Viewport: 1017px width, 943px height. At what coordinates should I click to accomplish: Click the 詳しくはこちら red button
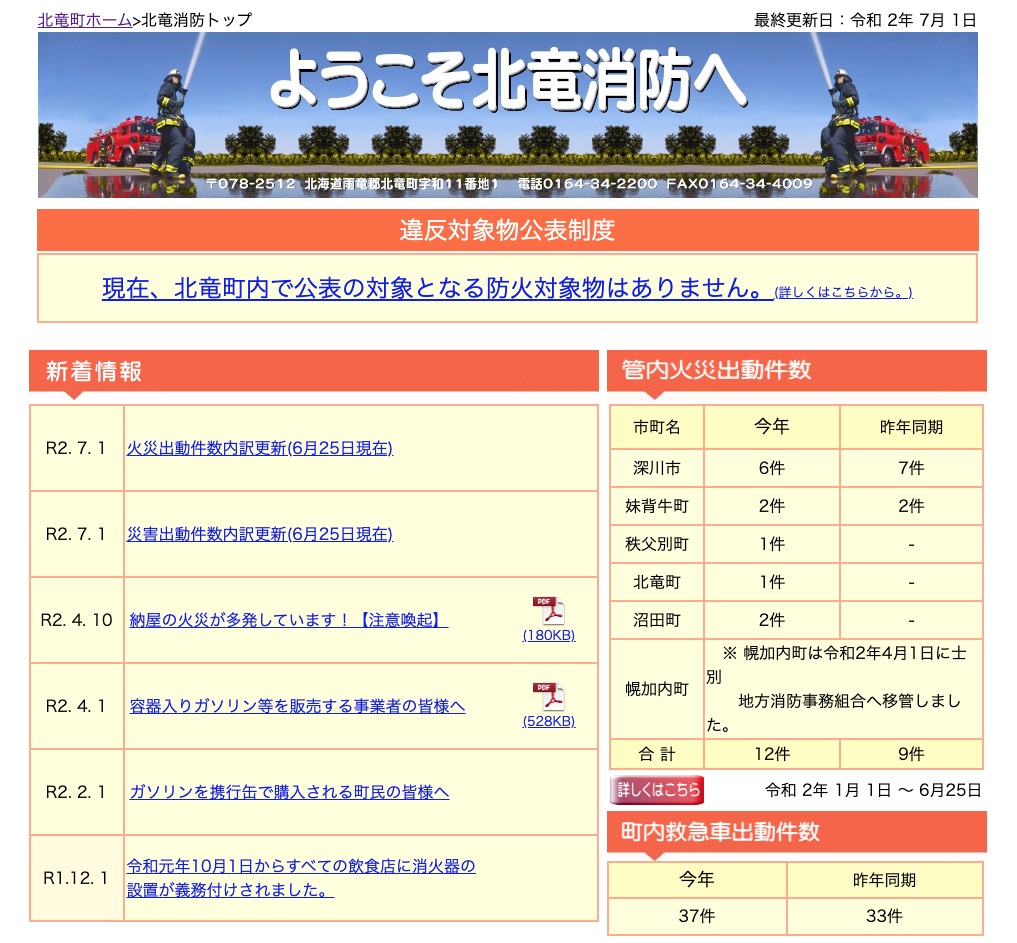coord(656,790)
